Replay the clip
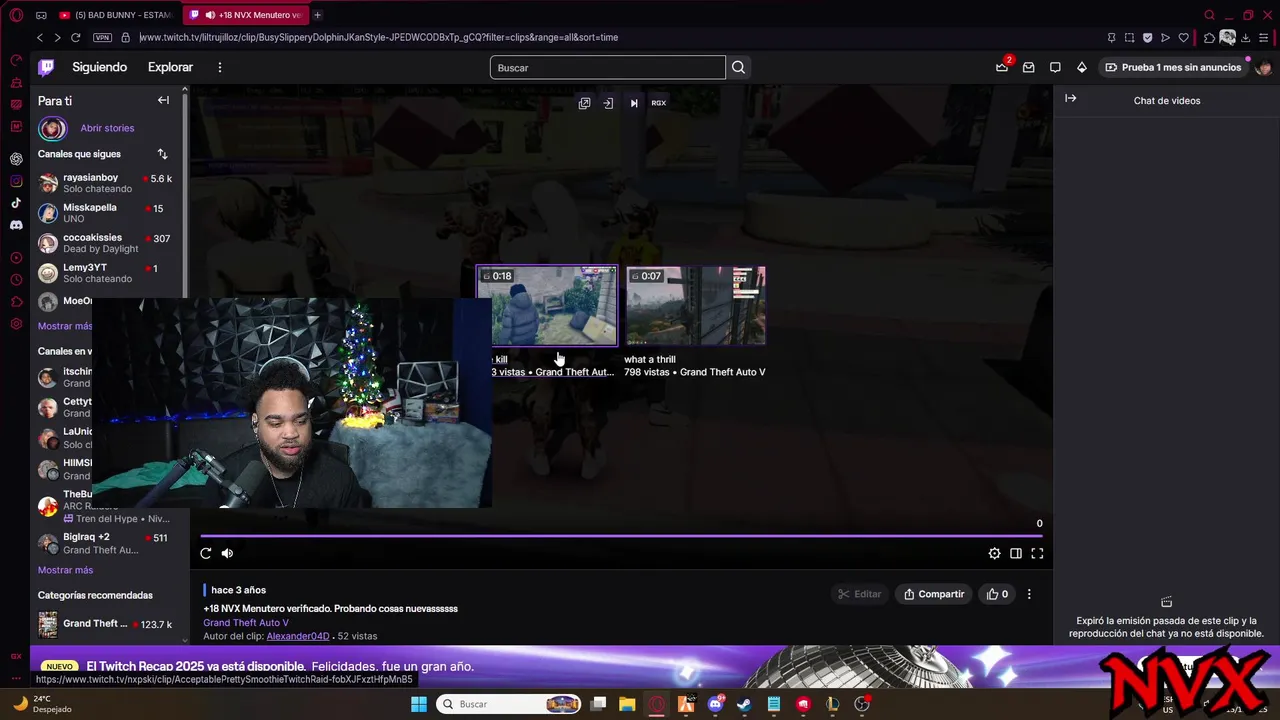 [206, 553]
